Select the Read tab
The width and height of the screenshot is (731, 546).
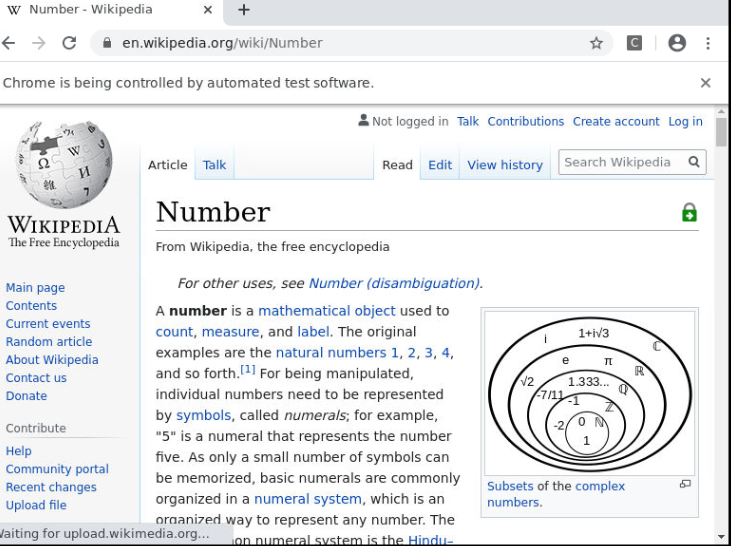click(x=397, y=165)
